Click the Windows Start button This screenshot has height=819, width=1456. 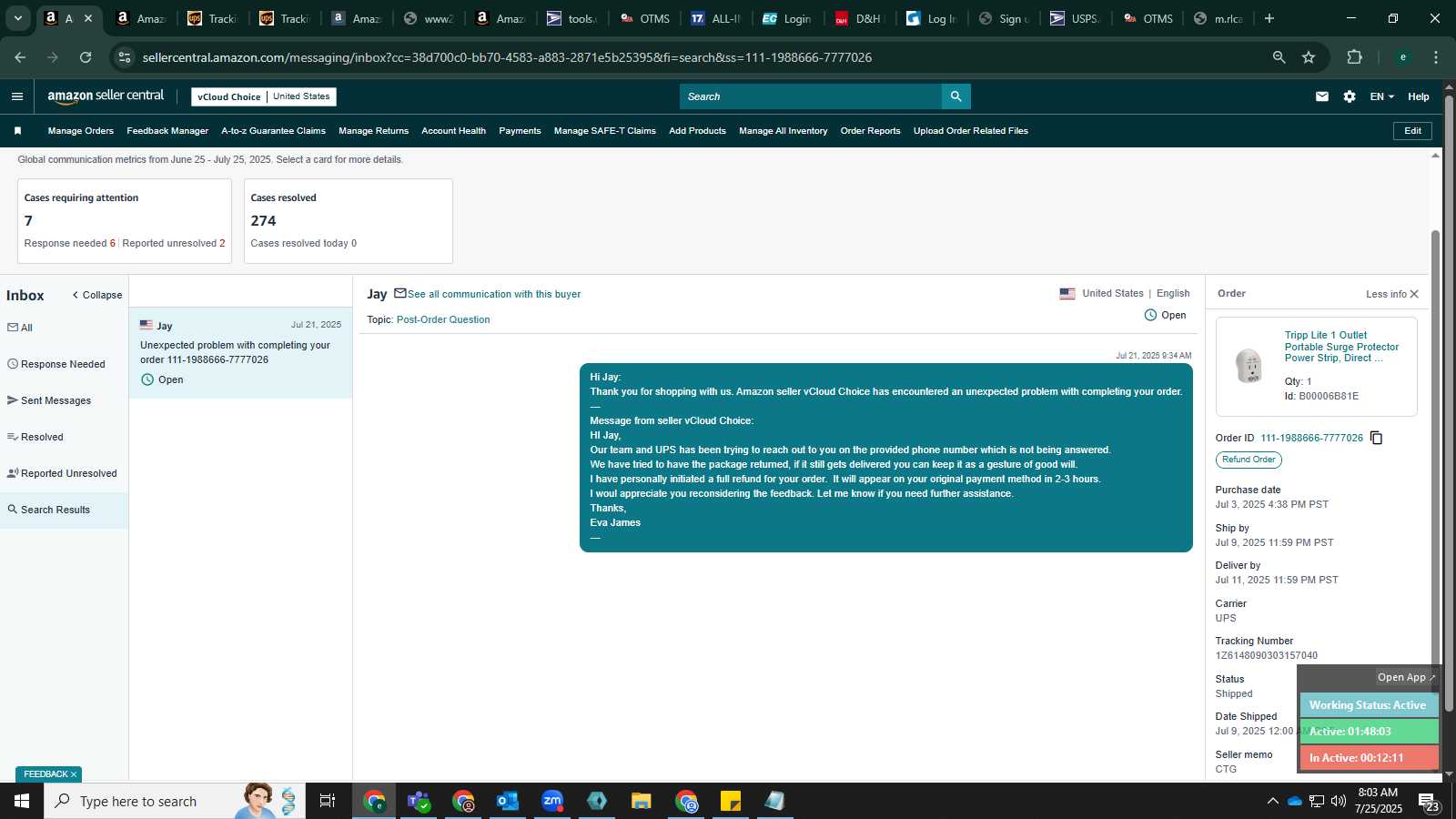tap(22, 801)
